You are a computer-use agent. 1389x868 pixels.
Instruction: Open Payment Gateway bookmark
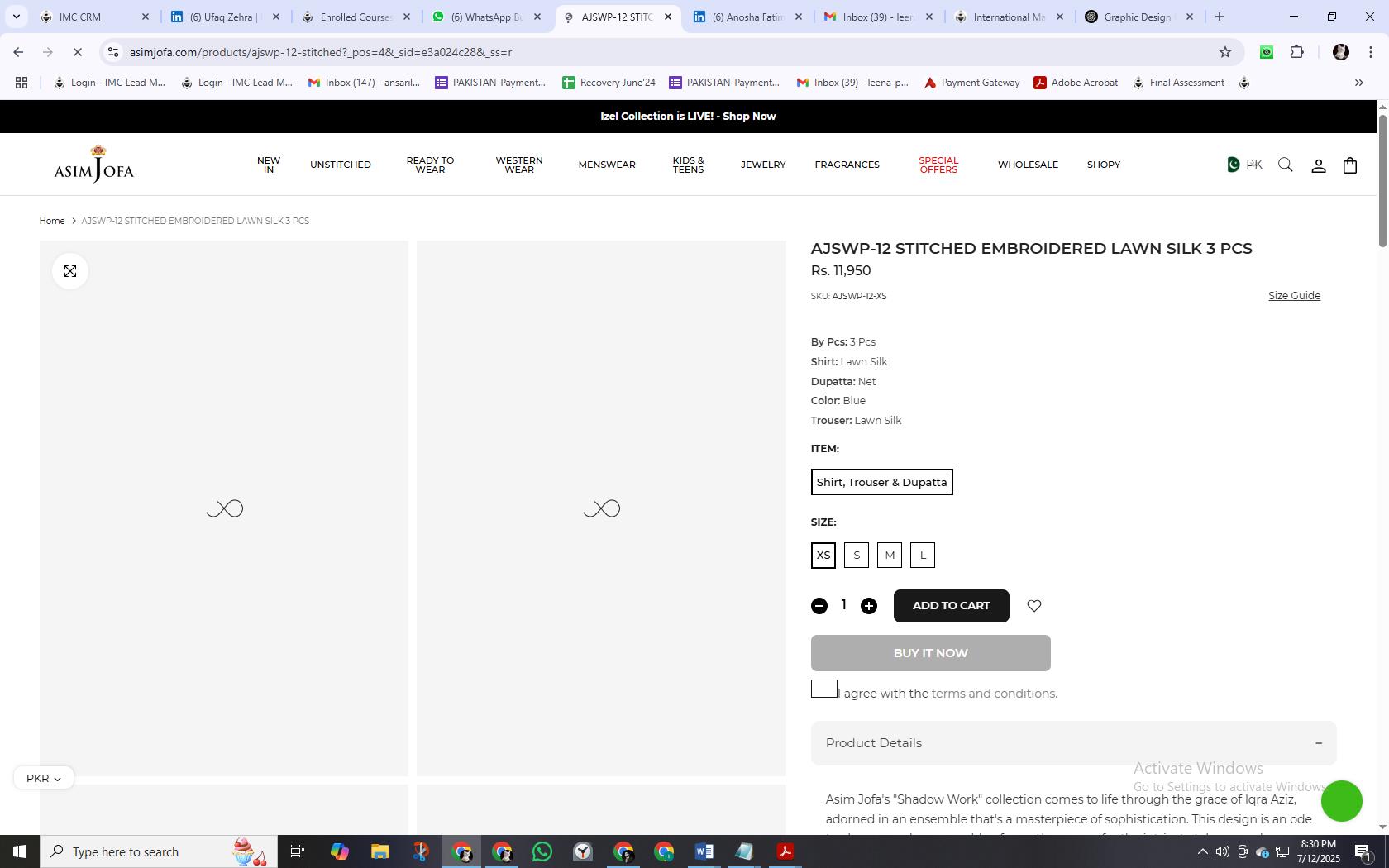point(971,83)
